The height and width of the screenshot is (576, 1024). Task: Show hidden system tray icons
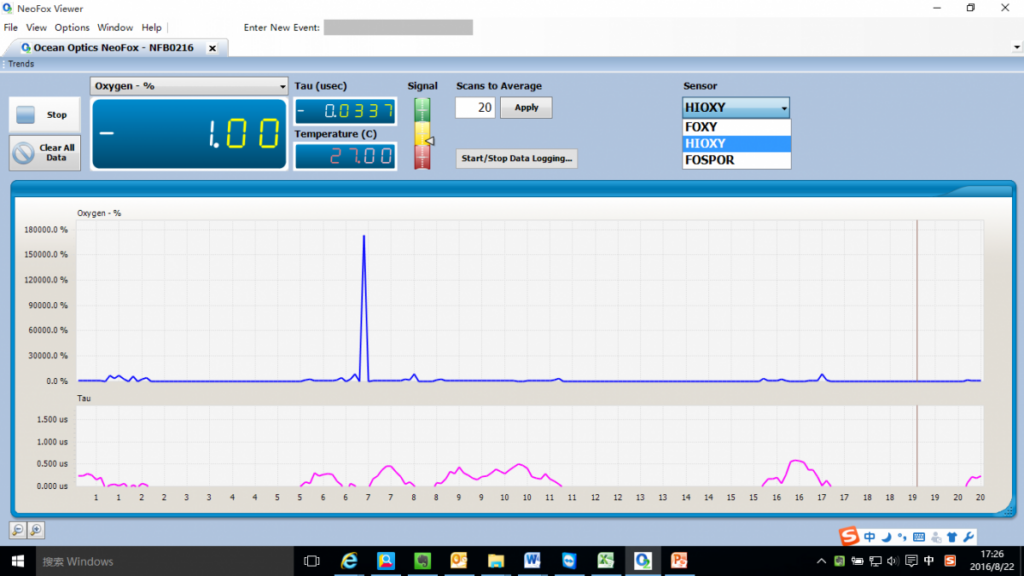(821, 561)
